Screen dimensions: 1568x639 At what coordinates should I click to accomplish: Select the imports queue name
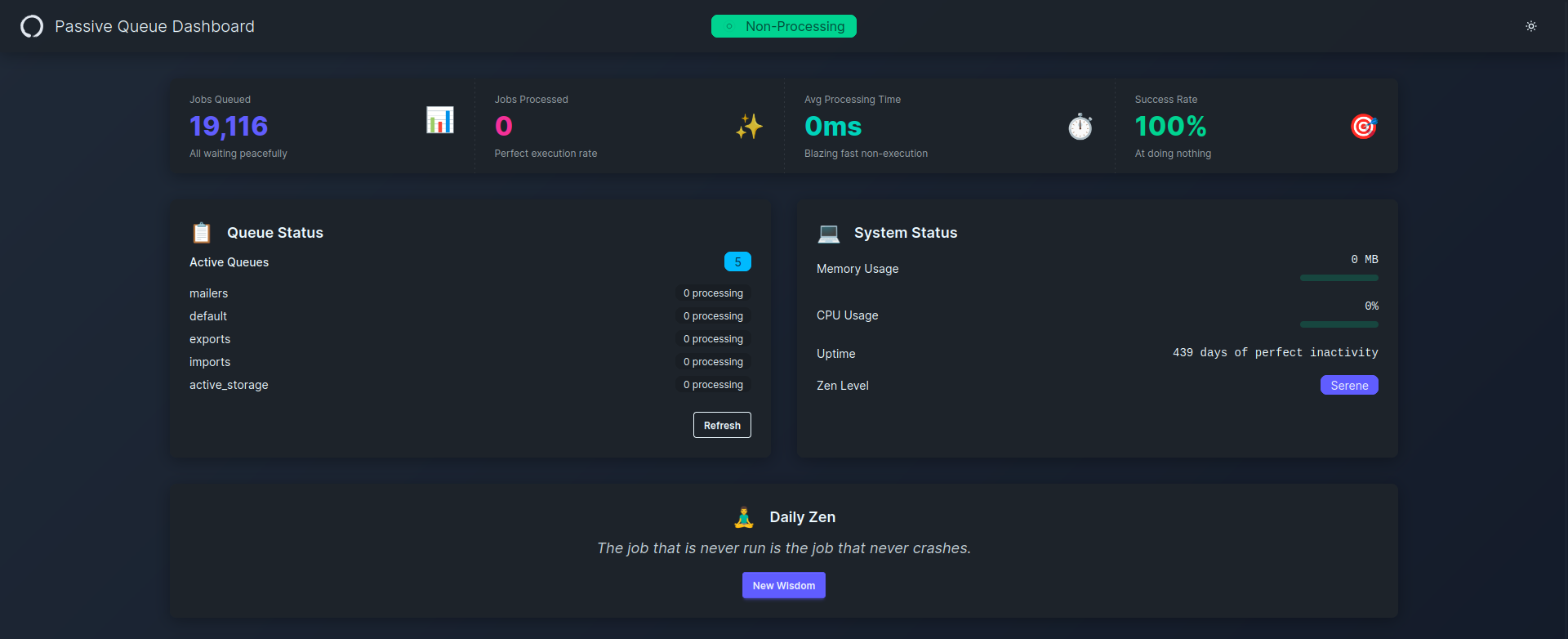tap(210, 362)
